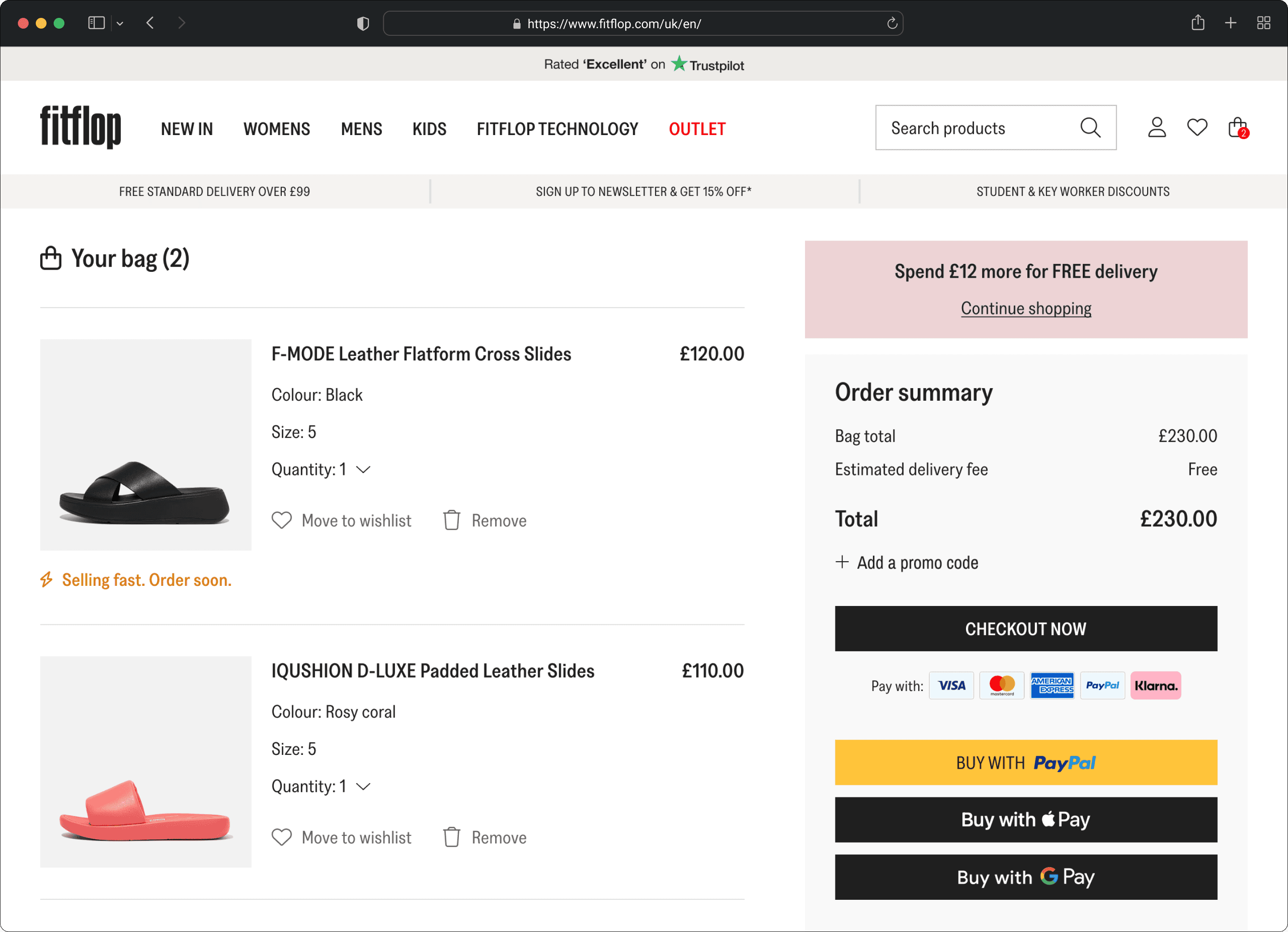1288x932 pixels.
Task: Open the wishlist heart icon in header
Action: pos(1197,127)
